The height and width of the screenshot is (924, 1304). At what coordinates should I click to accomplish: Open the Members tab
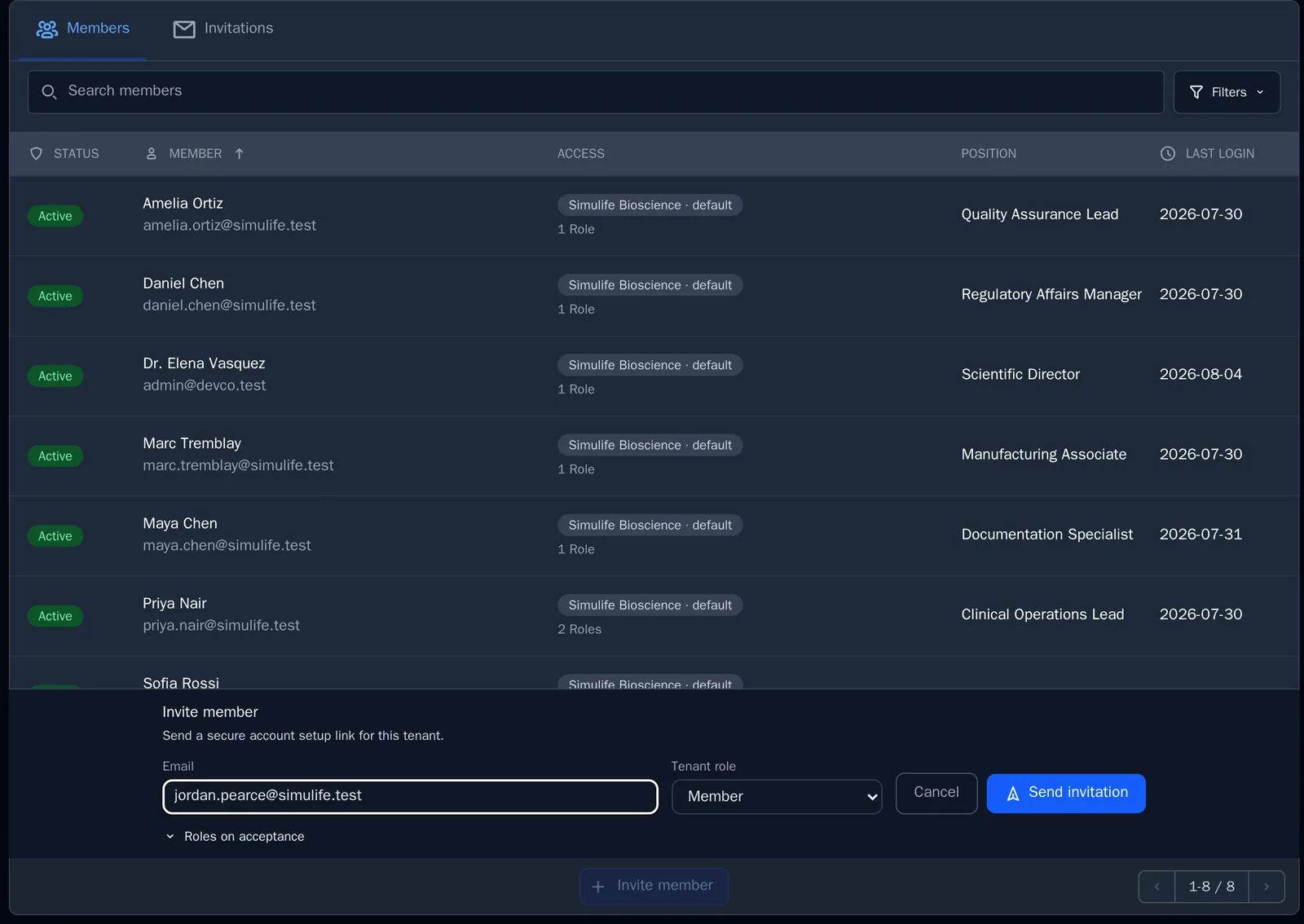point(82,29)
